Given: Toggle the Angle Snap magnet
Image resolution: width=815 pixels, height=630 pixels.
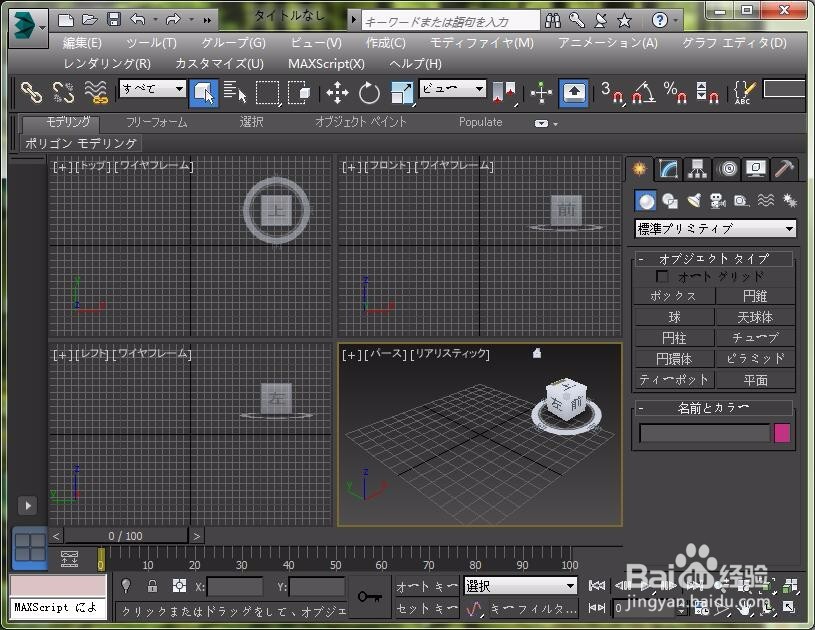Looking at the screenshot, I should coord(643,93).
